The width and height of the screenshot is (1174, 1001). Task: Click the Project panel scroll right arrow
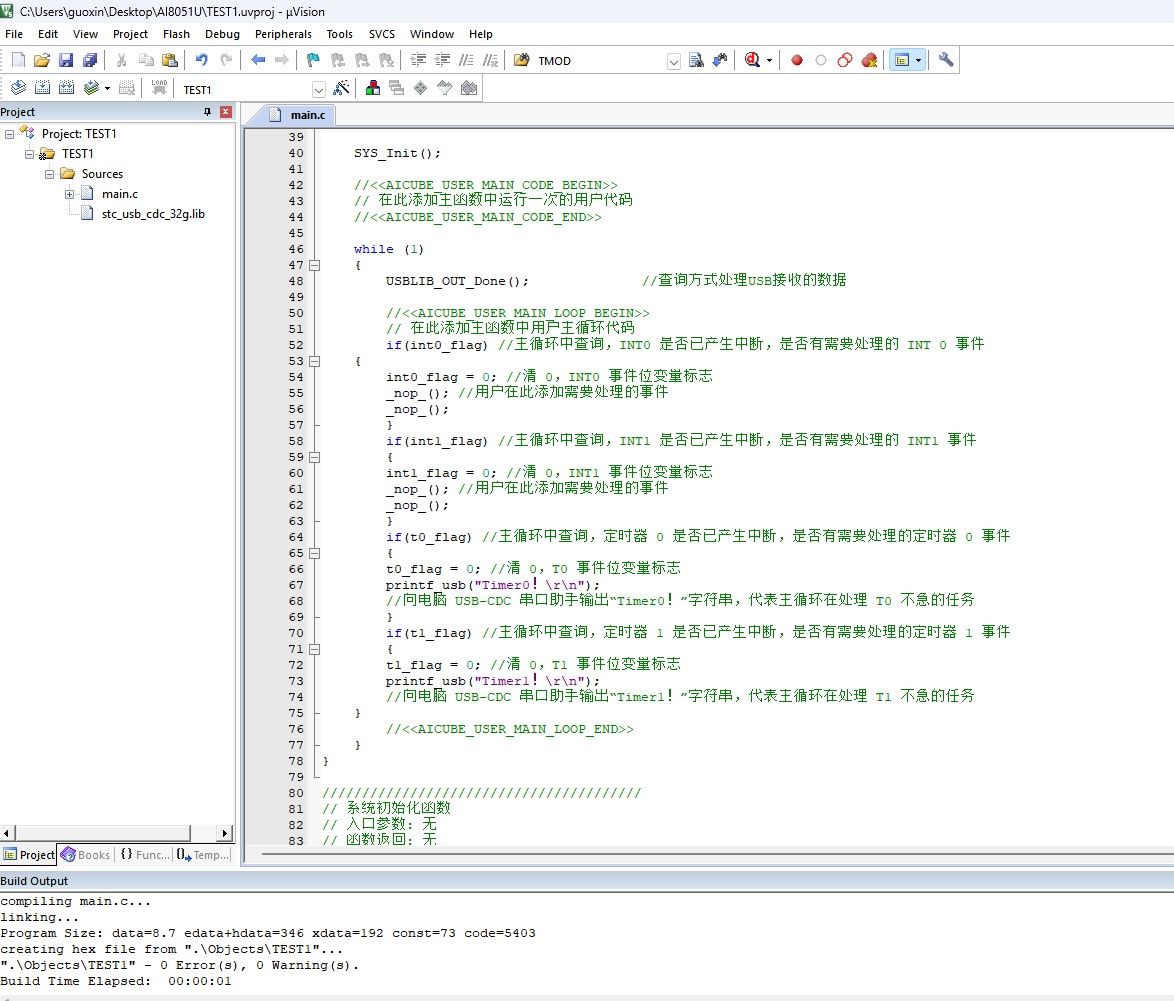pyautogui.click(x=225, y=833)
